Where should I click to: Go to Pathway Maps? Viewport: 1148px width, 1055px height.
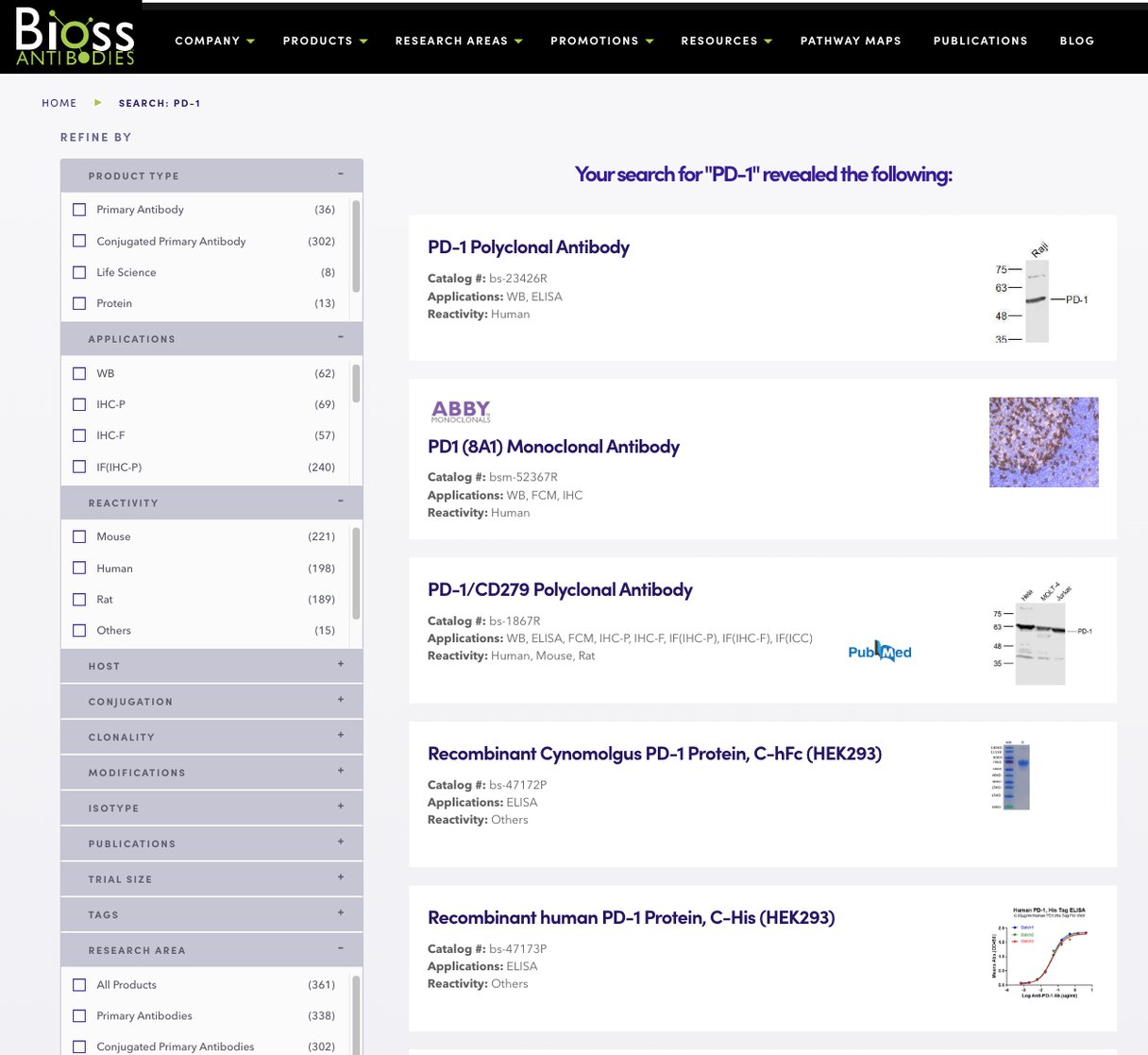[851, 41]
